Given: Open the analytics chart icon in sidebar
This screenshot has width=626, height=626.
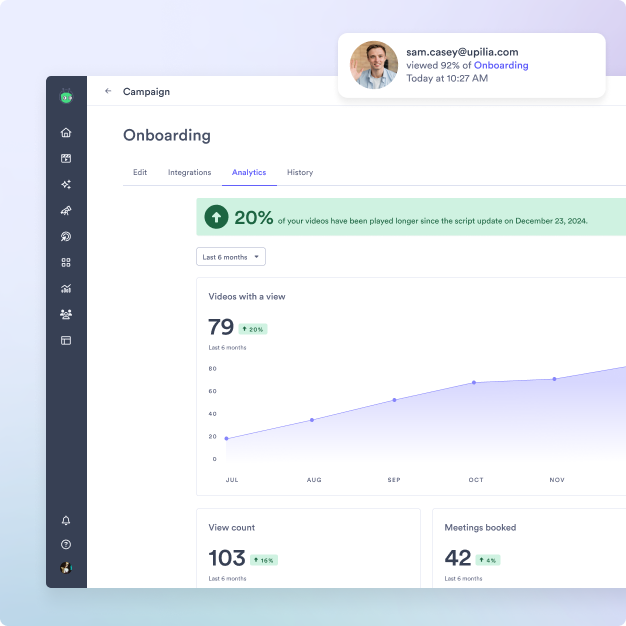Looking at the screenshot, I should [66, 289].
